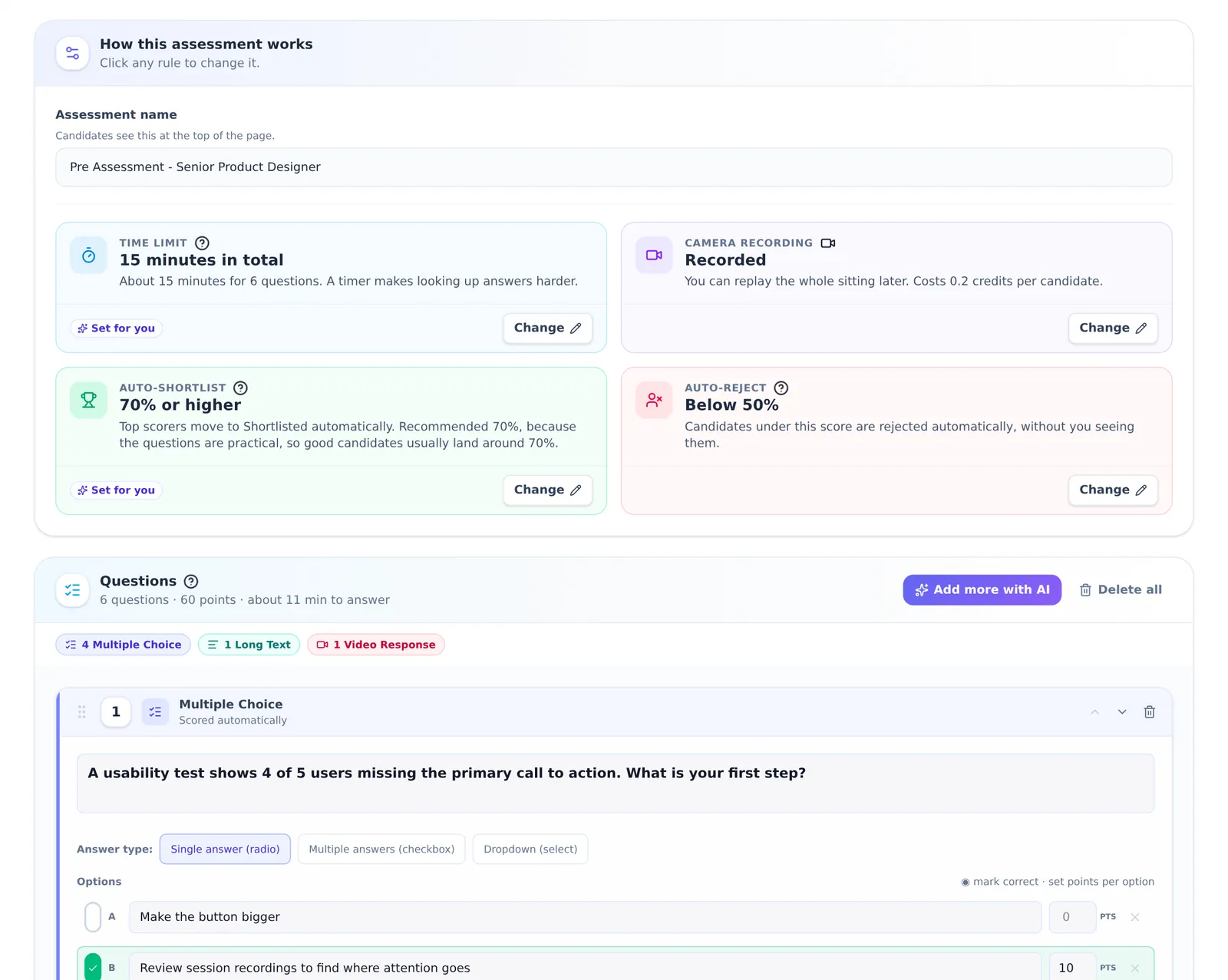This screenshot has width=1228, height=980.
Task: Move question 1 up with chevron
Action: (1094, 712)
